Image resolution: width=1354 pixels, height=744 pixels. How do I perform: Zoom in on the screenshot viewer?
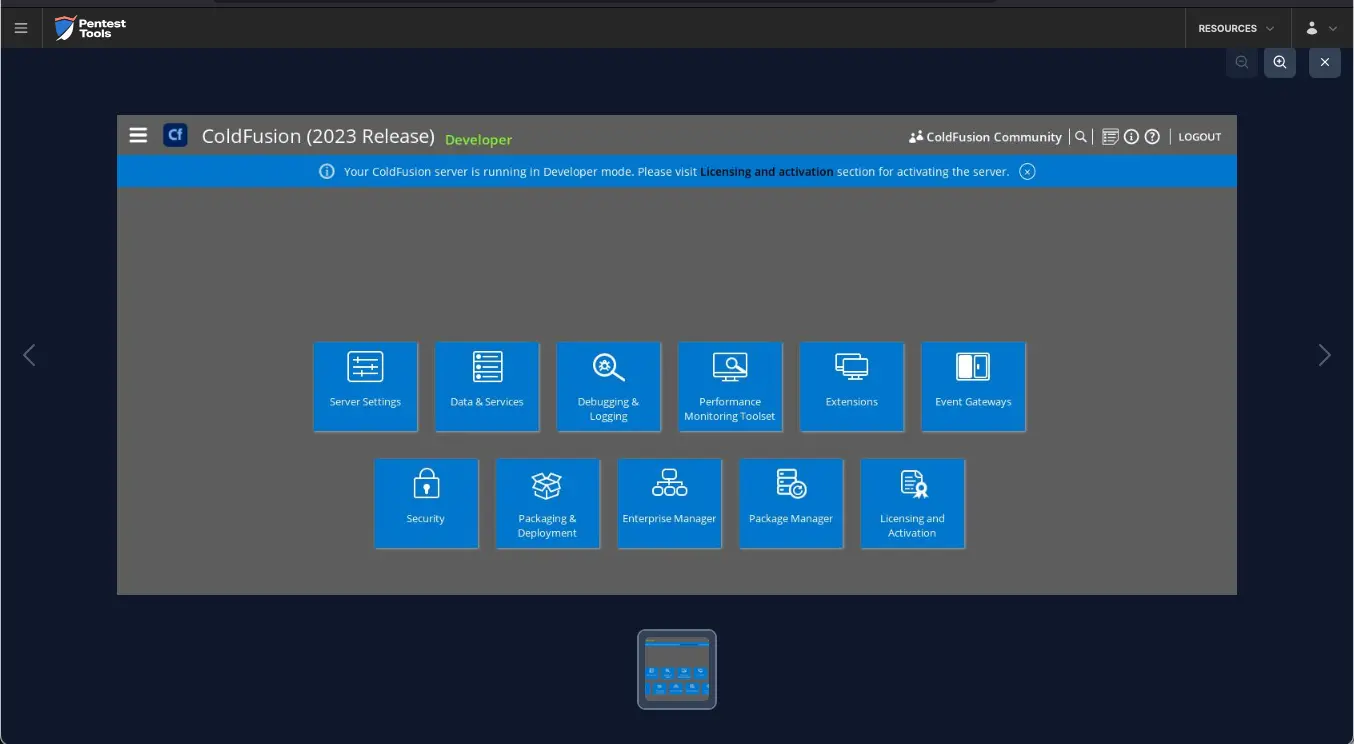pos(1280,62)
